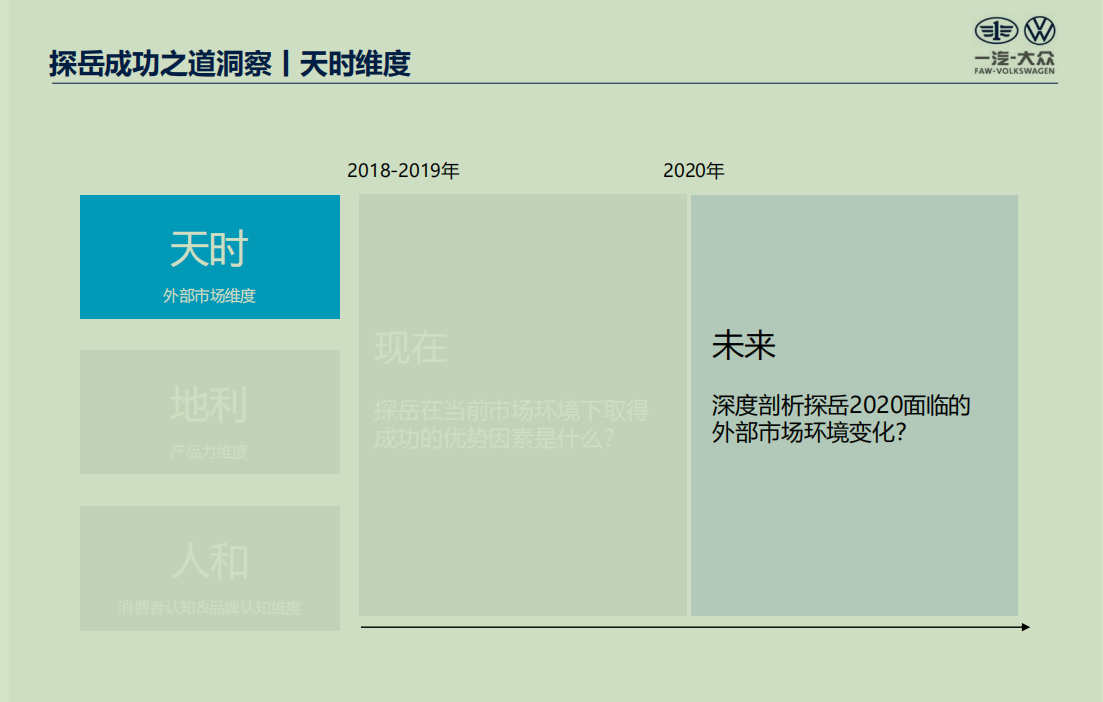Click the 外部市场维度 subtitle
Screen dimensions: 1103x702
[209, 296]
